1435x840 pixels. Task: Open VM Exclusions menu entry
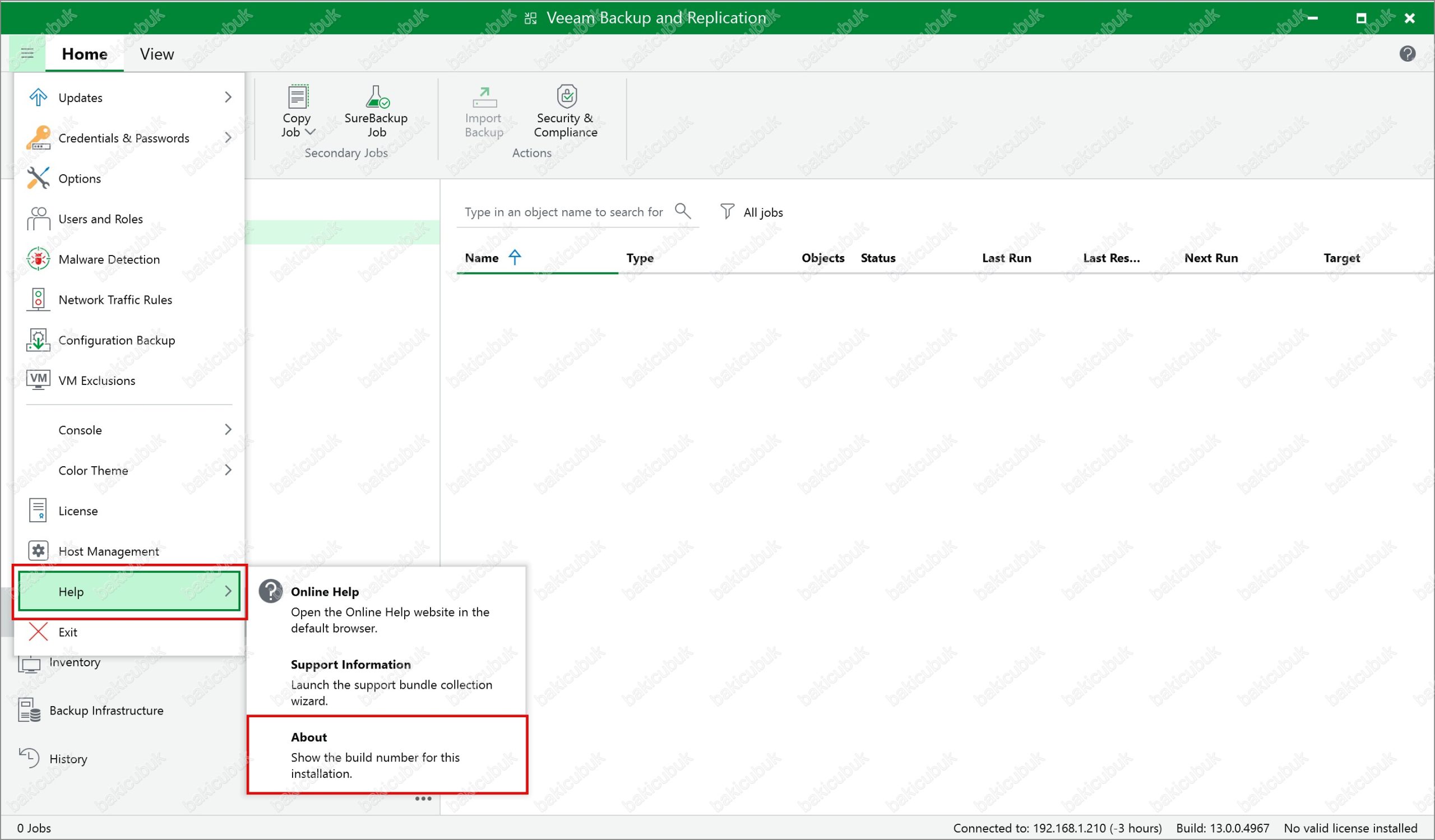point(129,380)
